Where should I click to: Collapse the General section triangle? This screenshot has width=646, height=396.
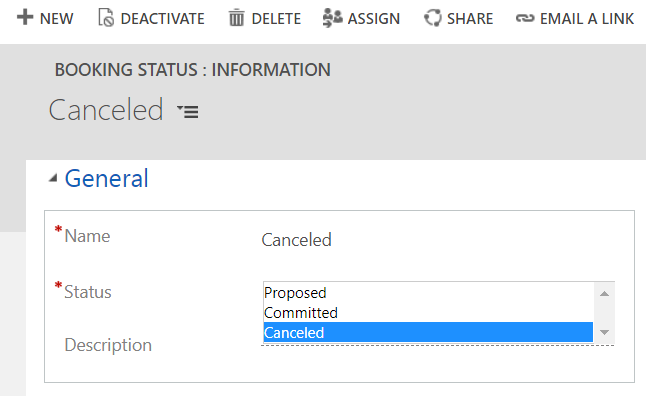53,178
